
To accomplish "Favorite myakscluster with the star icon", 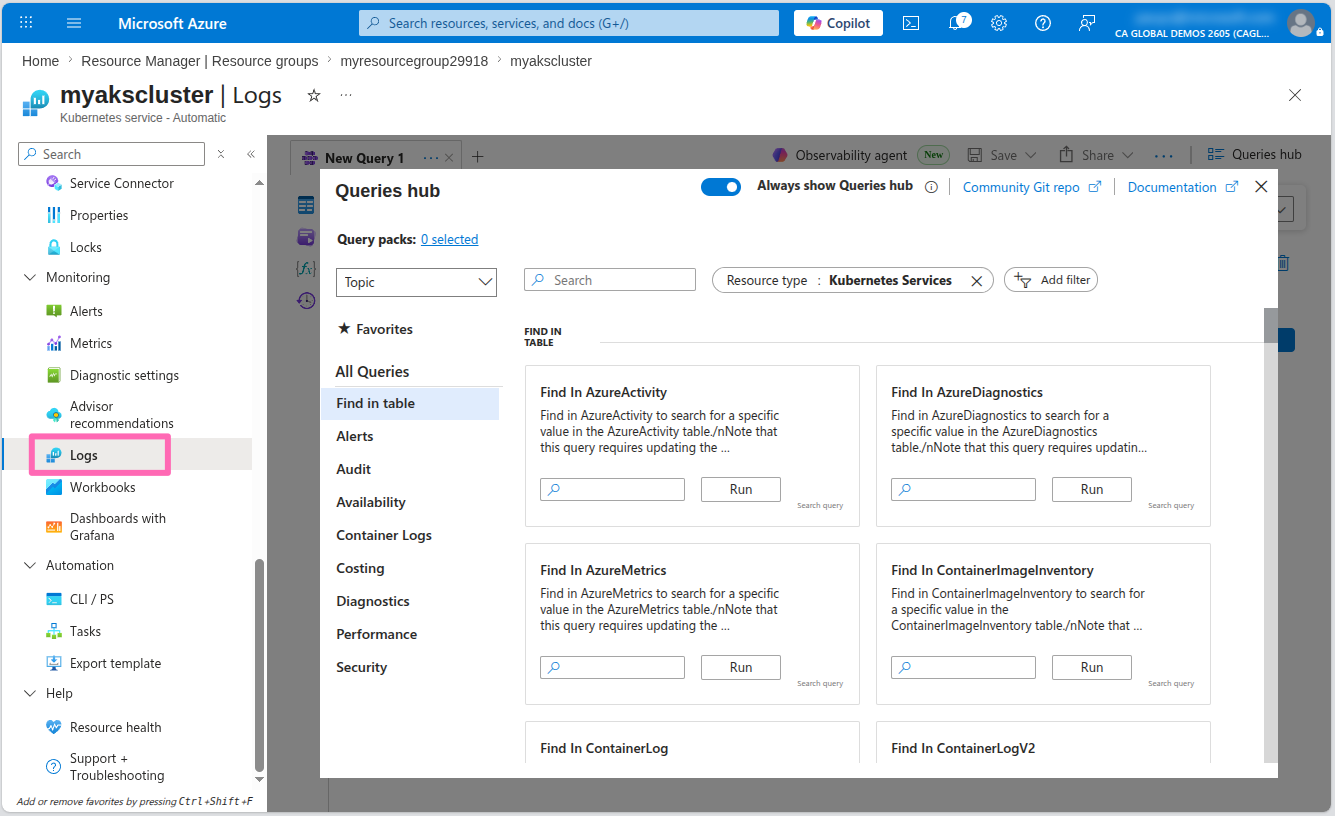I will (314, 95).
